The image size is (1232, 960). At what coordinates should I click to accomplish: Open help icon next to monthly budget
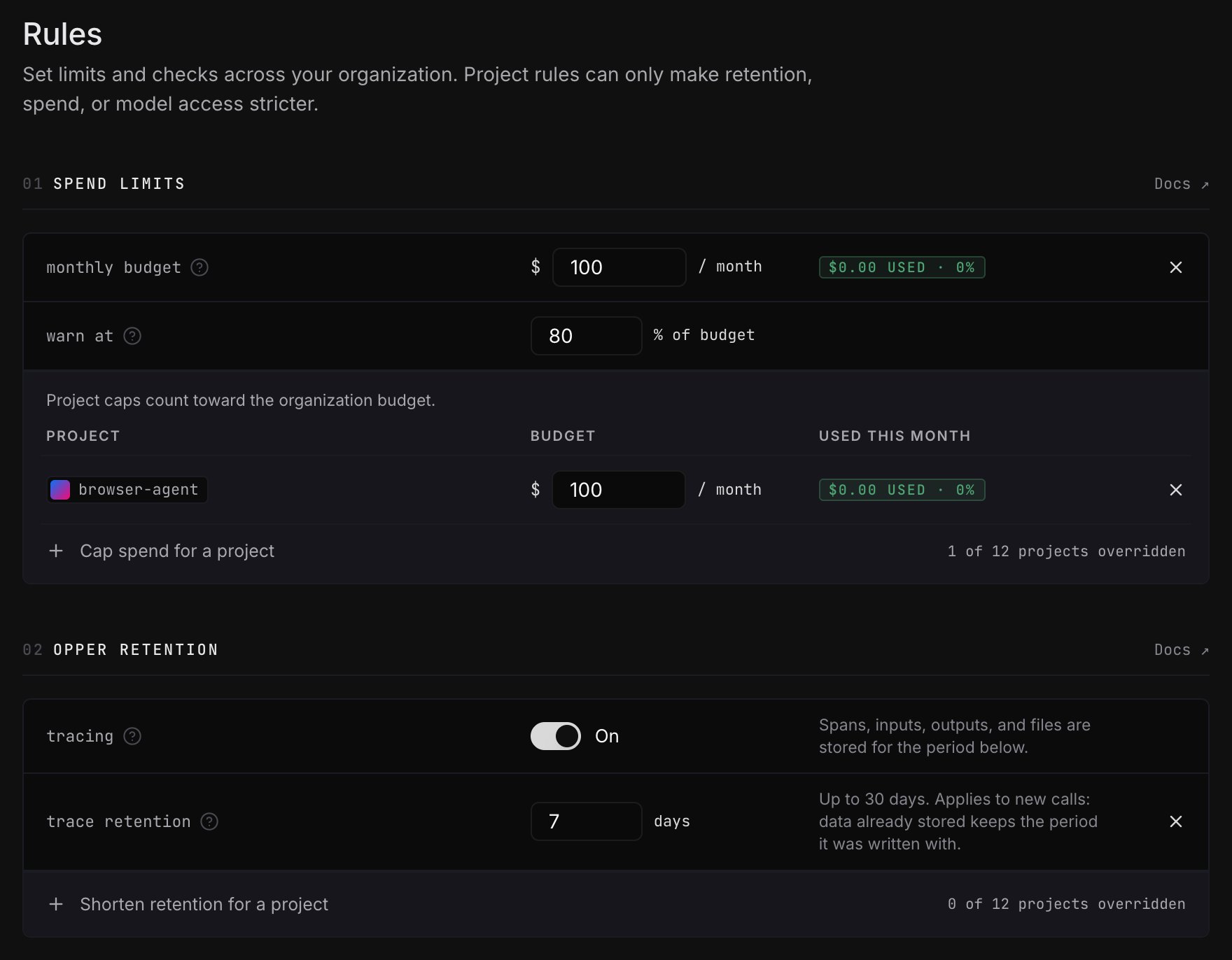tap(199, 267)
